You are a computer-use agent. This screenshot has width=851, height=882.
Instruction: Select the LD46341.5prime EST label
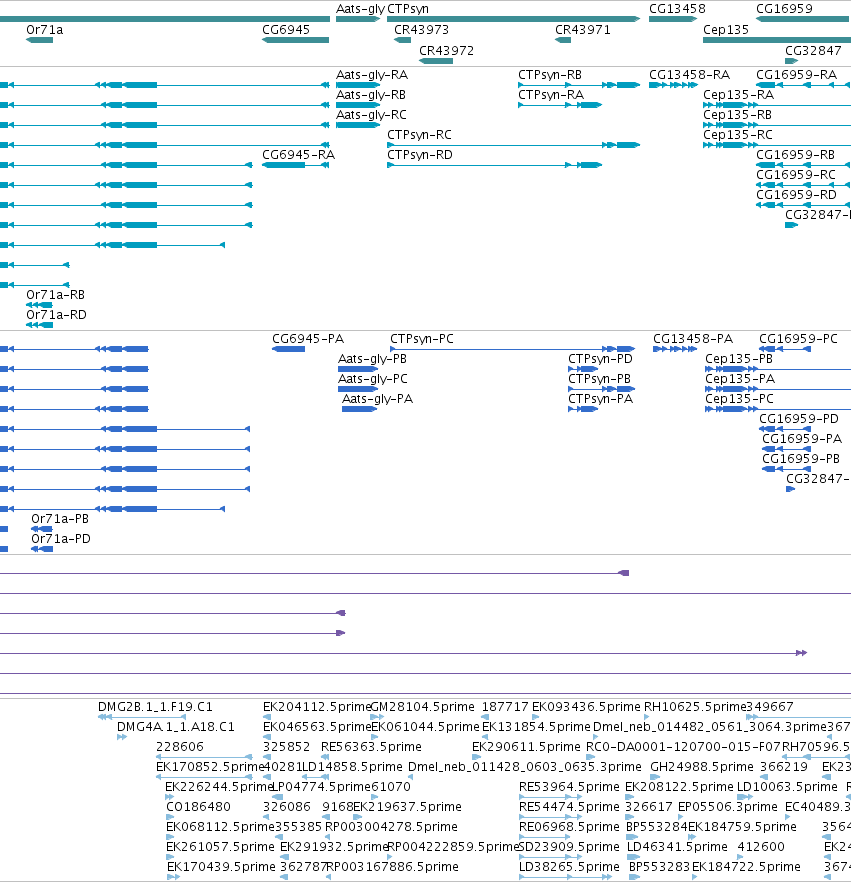coord(677,847)
